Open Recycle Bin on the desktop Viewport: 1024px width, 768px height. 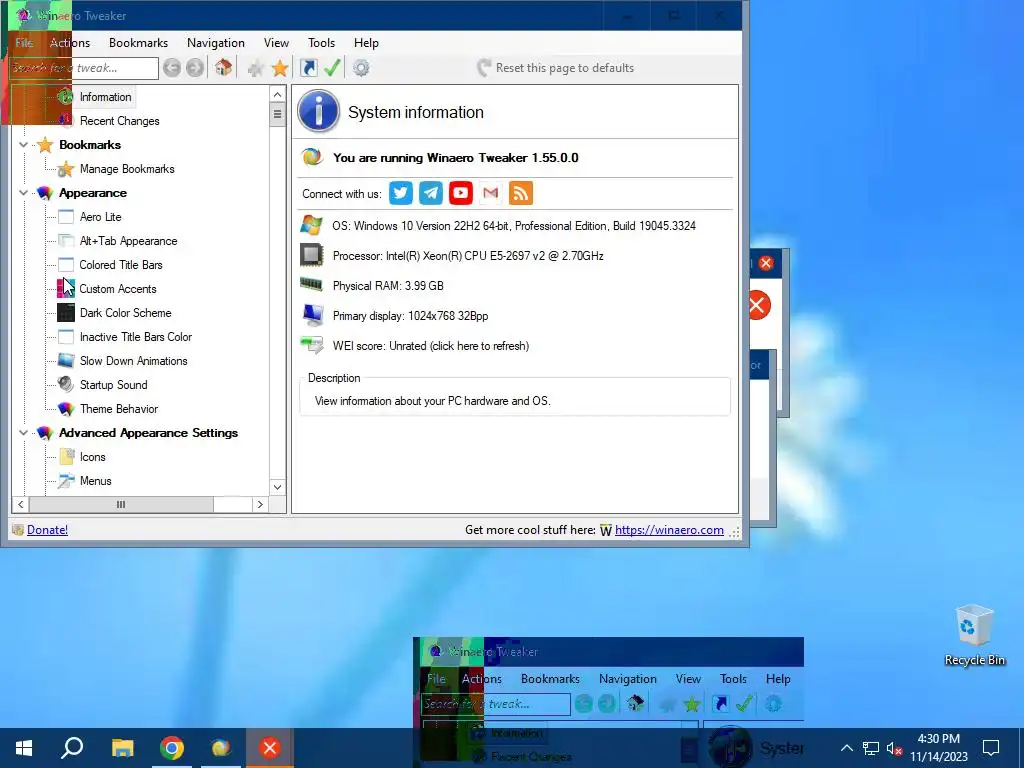tap(974, 635)
